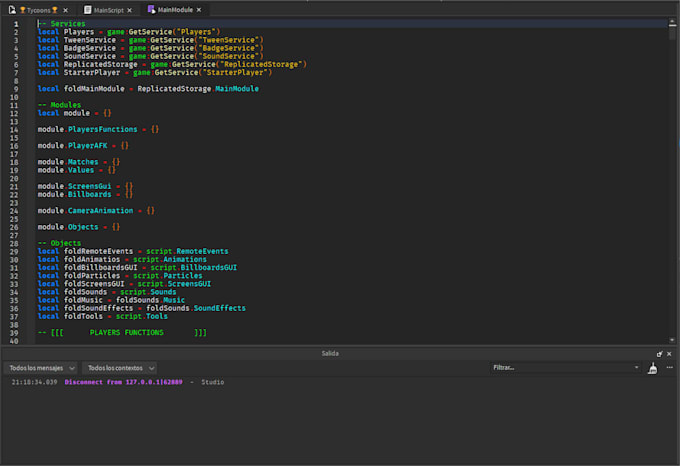Click 'foldAnimatios' on line 30
This screenshot has height=466, width=680.
pos(92,259)
